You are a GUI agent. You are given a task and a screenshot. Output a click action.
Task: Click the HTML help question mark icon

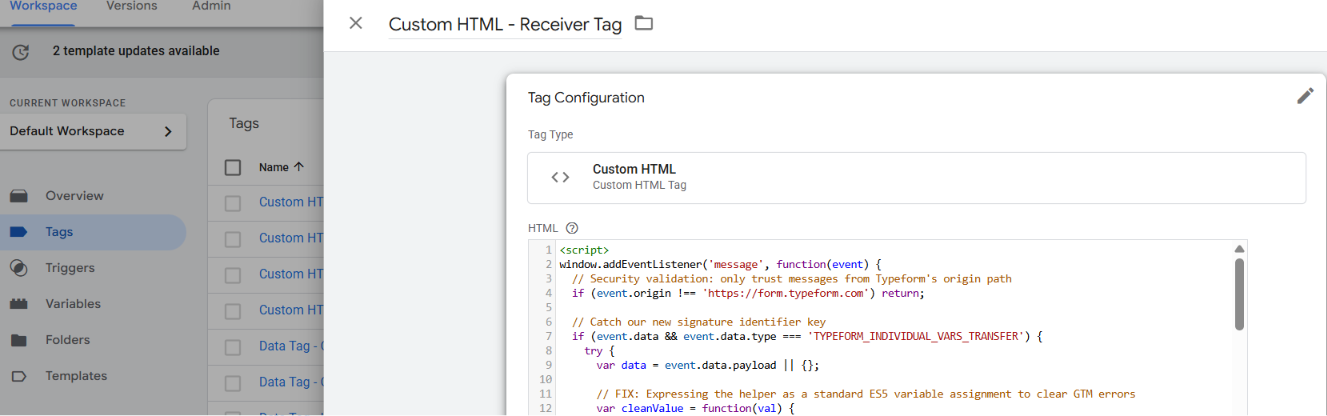572,228
